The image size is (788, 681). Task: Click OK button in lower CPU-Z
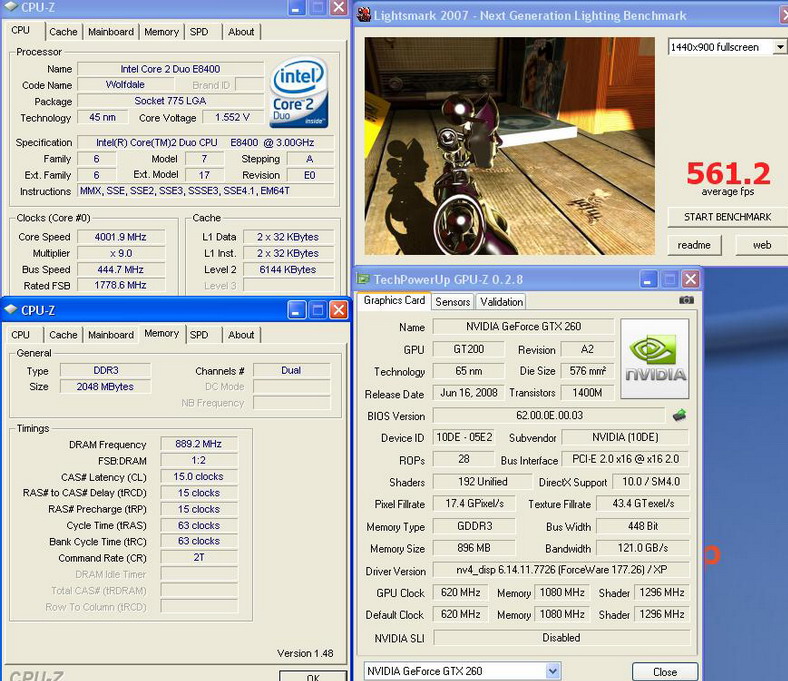(x=313, y=676)
